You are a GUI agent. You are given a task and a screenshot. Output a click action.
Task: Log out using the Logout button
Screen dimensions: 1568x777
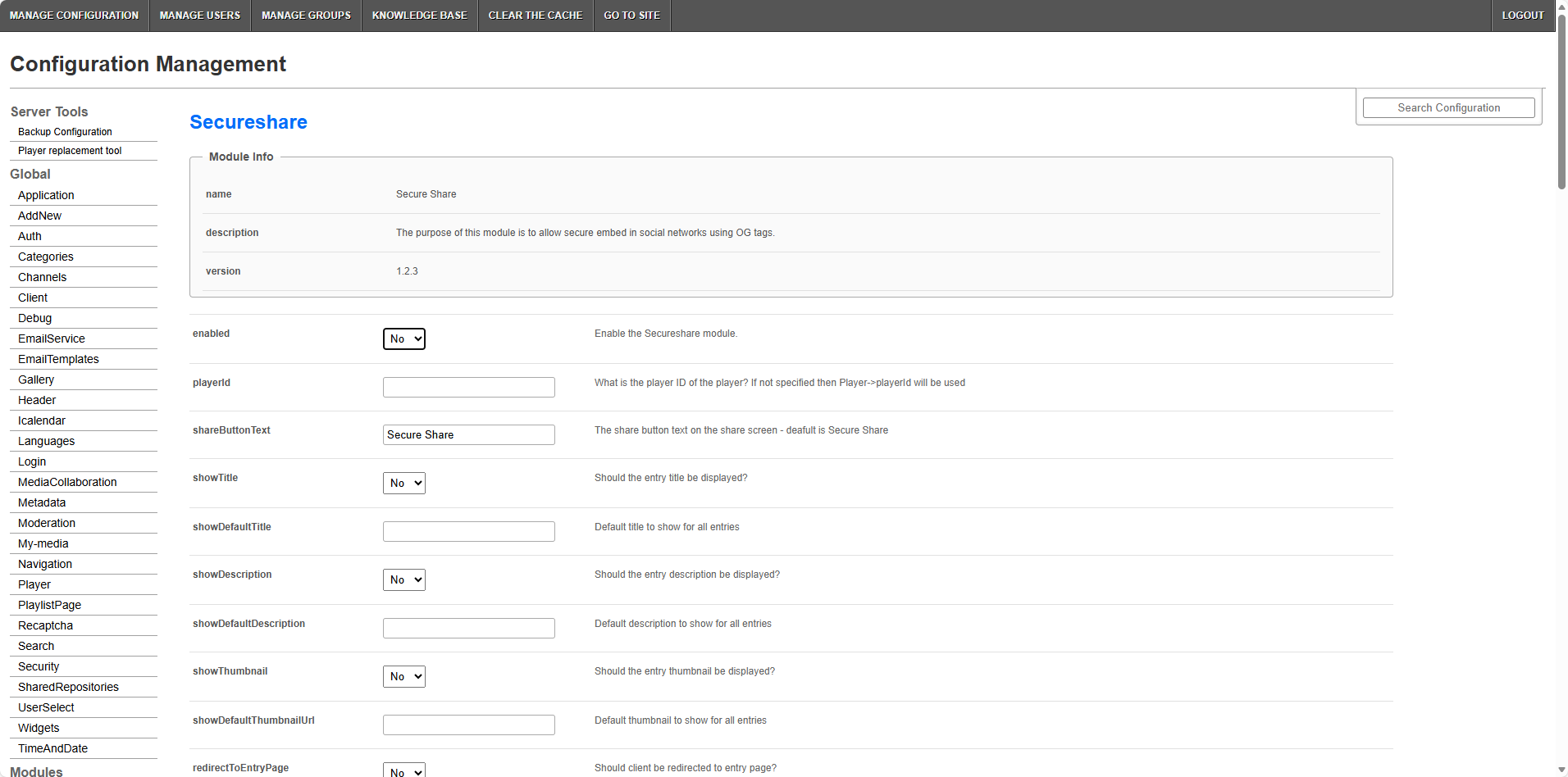point(1523,16)
